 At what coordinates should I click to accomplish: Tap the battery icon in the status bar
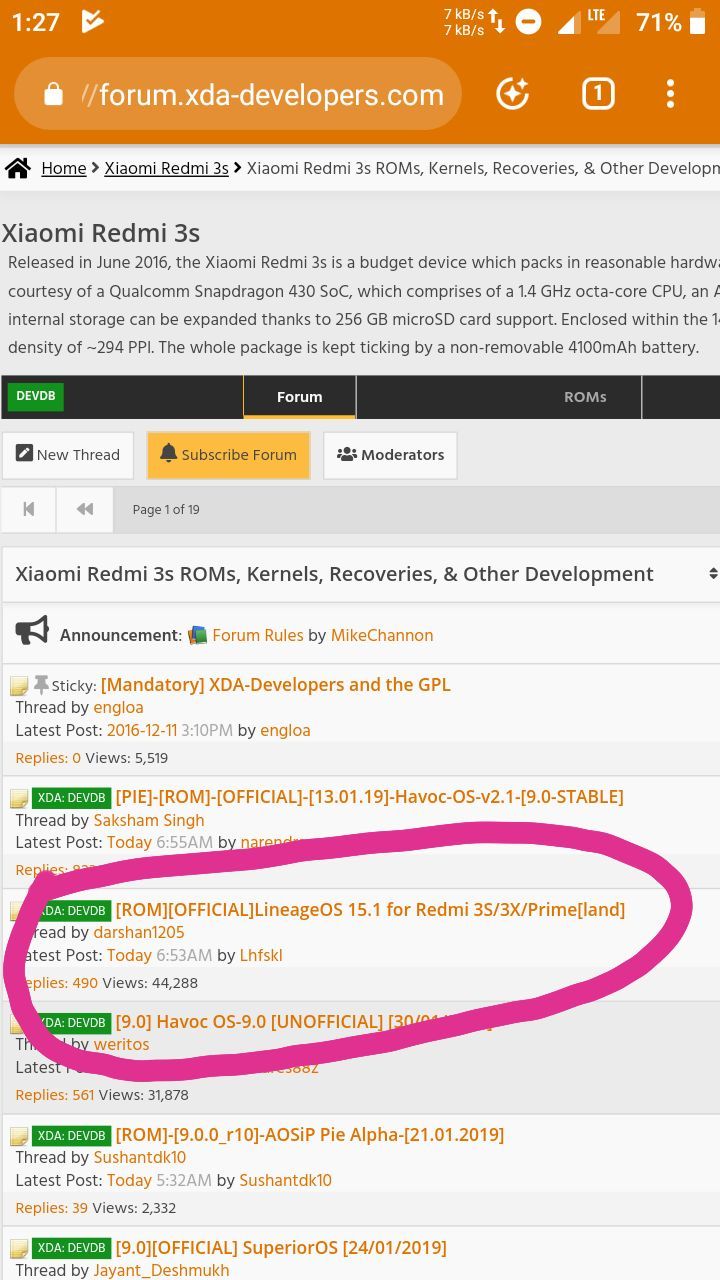(698, 22)
